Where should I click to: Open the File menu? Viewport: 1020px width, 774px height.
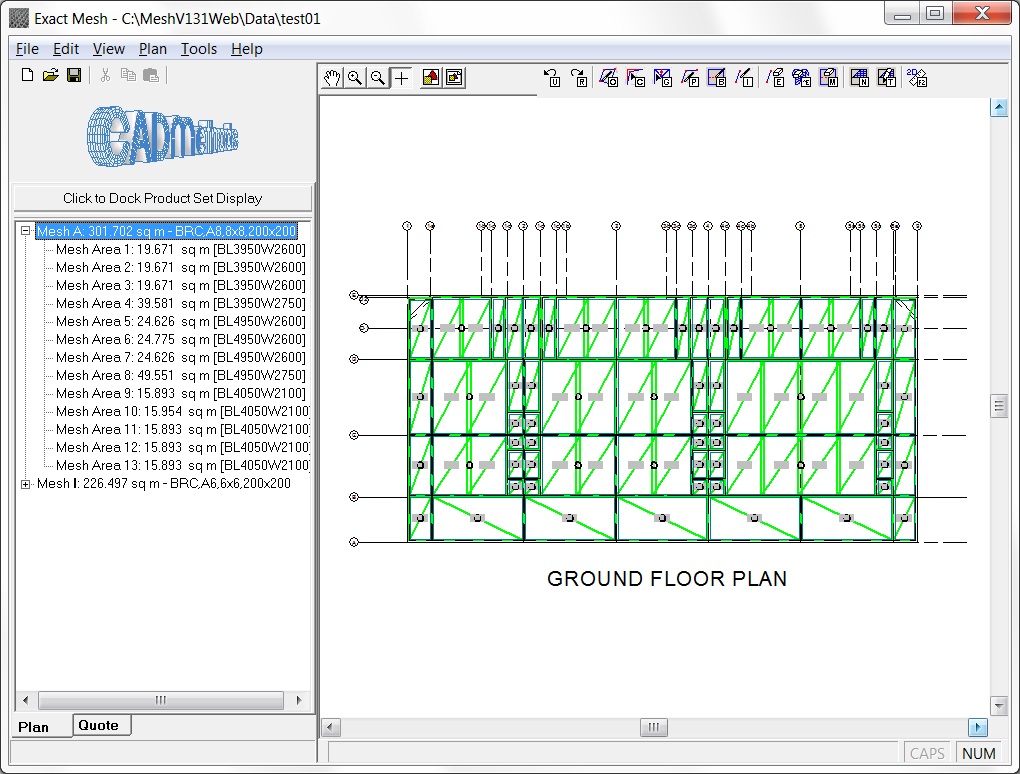pos(27,49)
